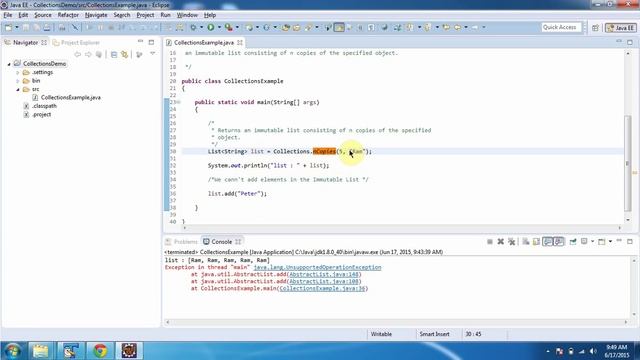This screenshot has width=640, height=360.
Task: Maximize the Console view
Action: tap(630, 242)
